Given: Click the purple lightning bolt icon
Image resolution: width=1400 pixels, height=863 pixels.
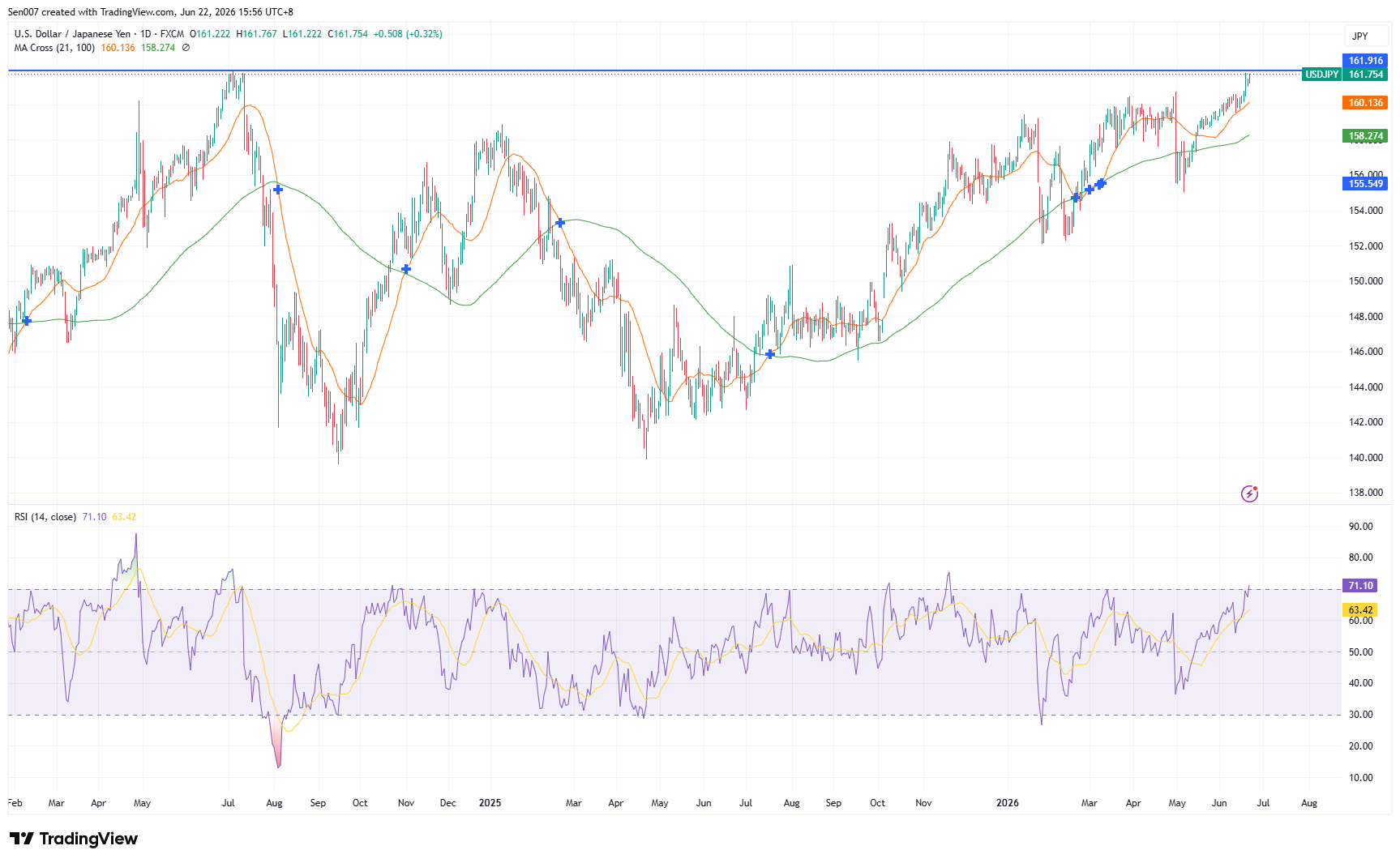Looking at the screenshot, I should pos(1249,493).
